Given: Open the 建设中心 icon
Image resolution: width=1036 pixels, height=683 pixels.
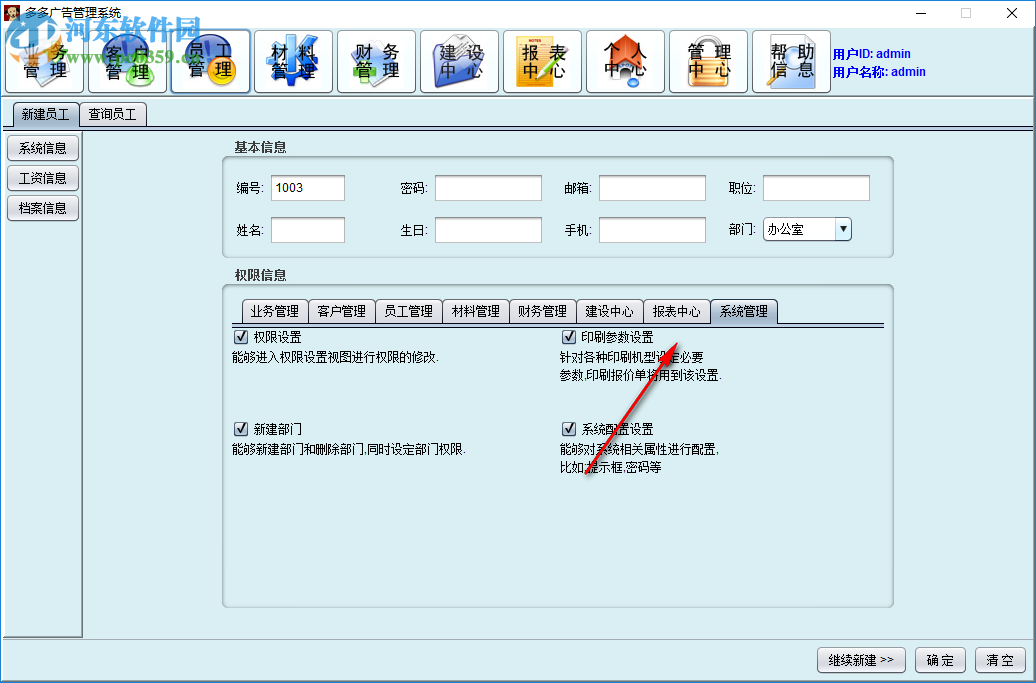Looking at the screenshot, I should [x=459, y=61].
